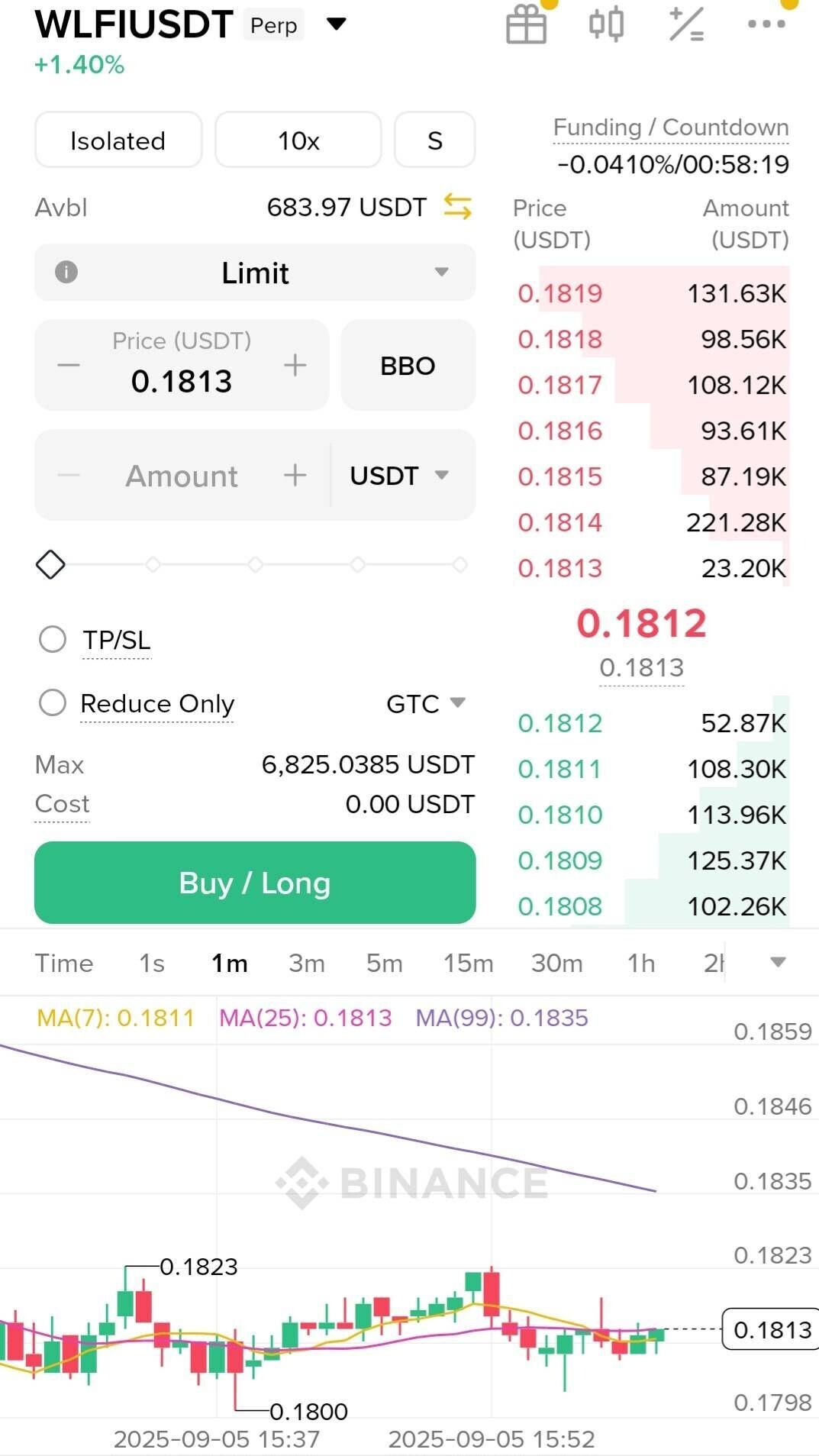Open the three-dot more options menu

766,24
